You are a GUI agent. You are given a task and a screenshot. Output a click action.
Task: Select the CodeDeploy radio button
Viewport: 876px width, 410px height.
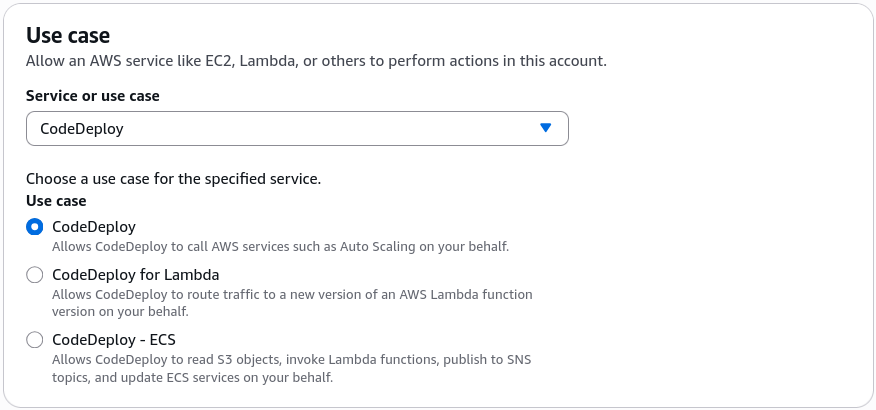pos(35,227)
